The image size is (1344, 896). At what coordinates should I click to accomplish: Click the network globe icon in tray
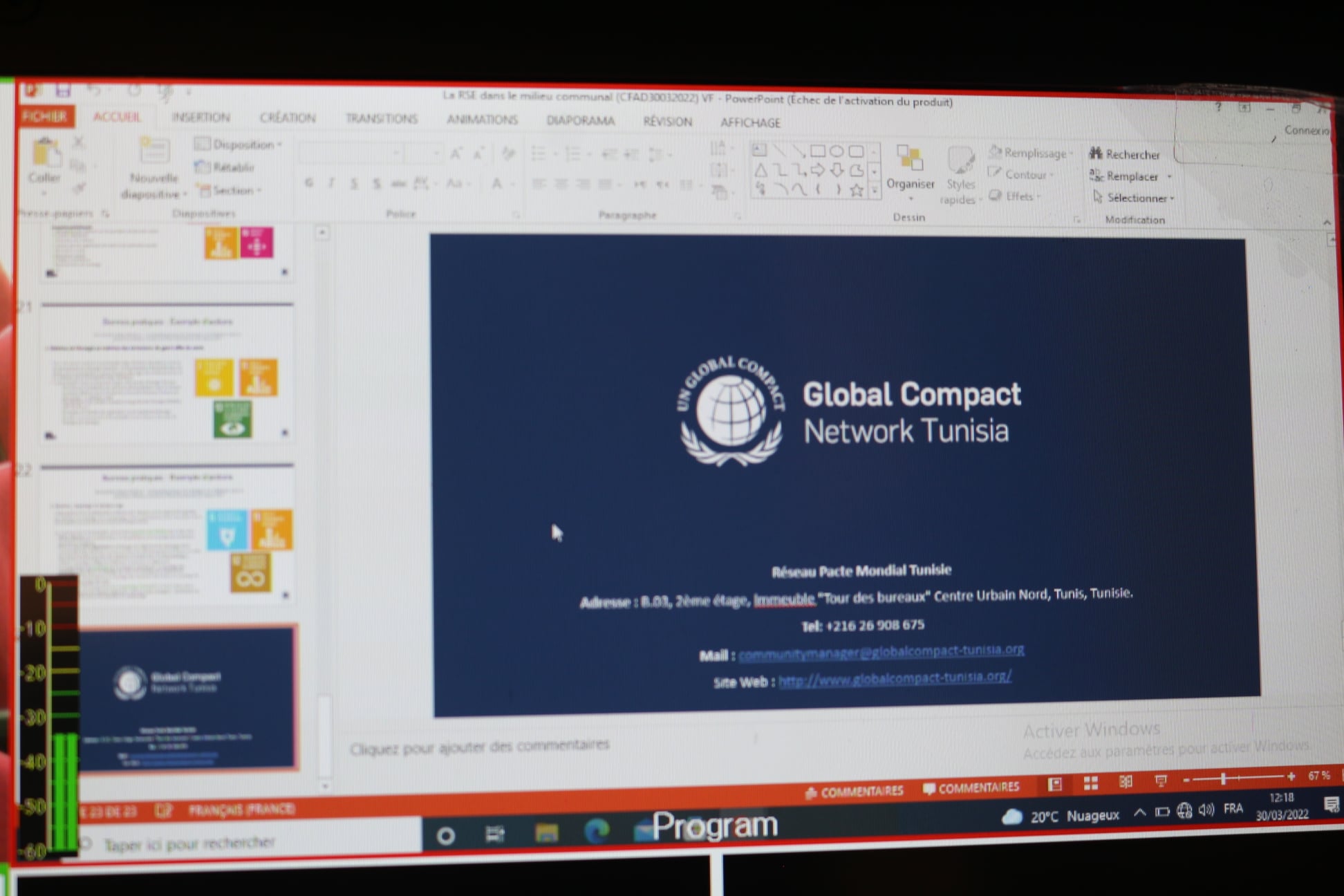click(1184, 810)
